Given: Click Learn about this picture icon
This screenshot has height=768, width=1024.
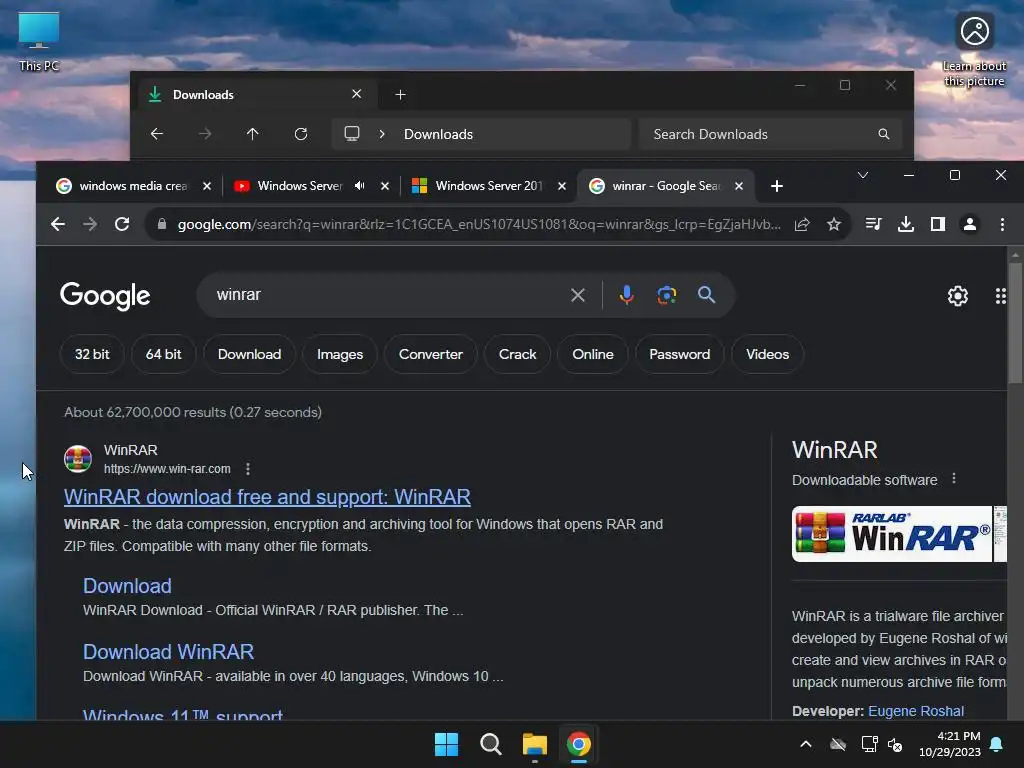Looking at the screenshot, I should point(974,49).
